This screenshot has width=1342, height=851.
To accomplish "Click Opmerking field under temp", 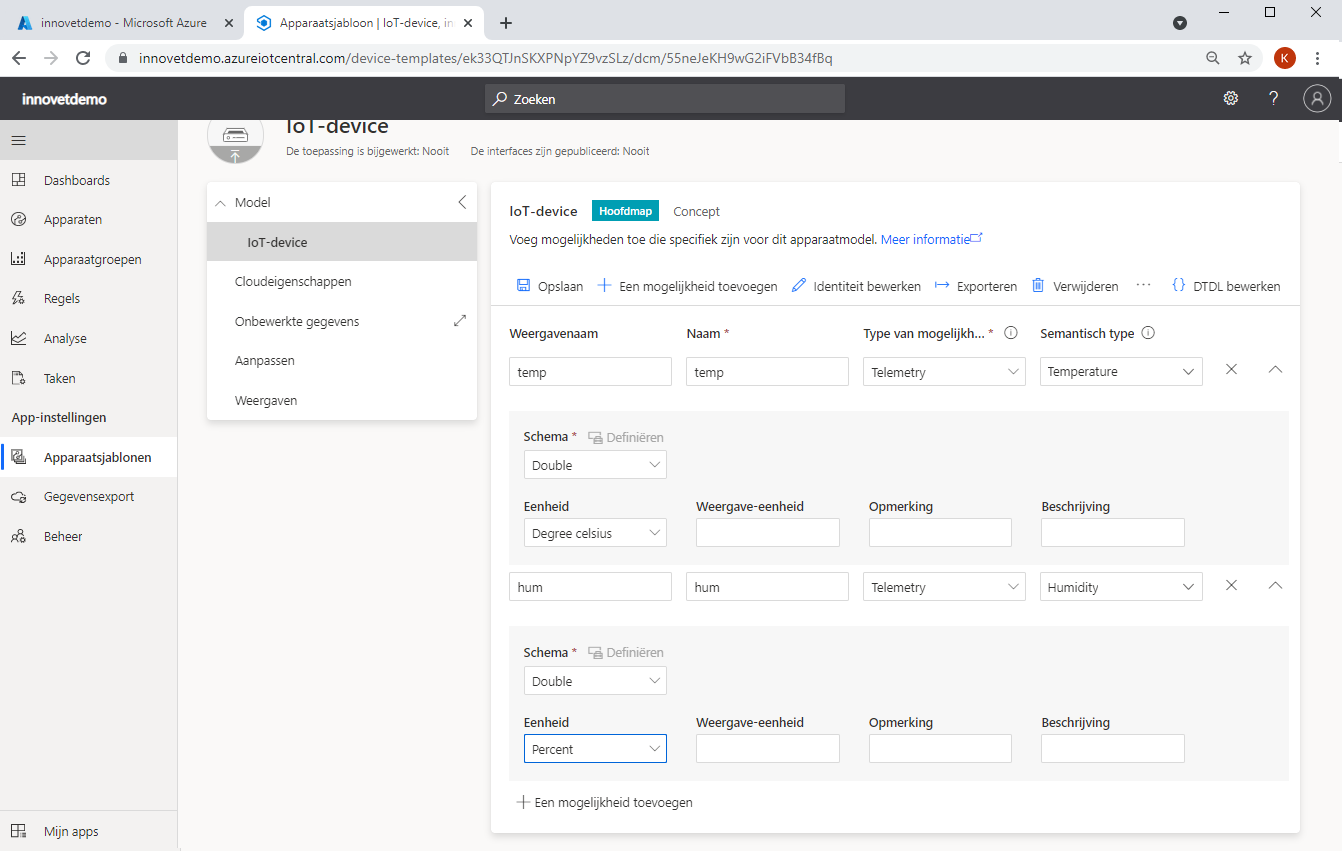I will (x=940, y=533).
